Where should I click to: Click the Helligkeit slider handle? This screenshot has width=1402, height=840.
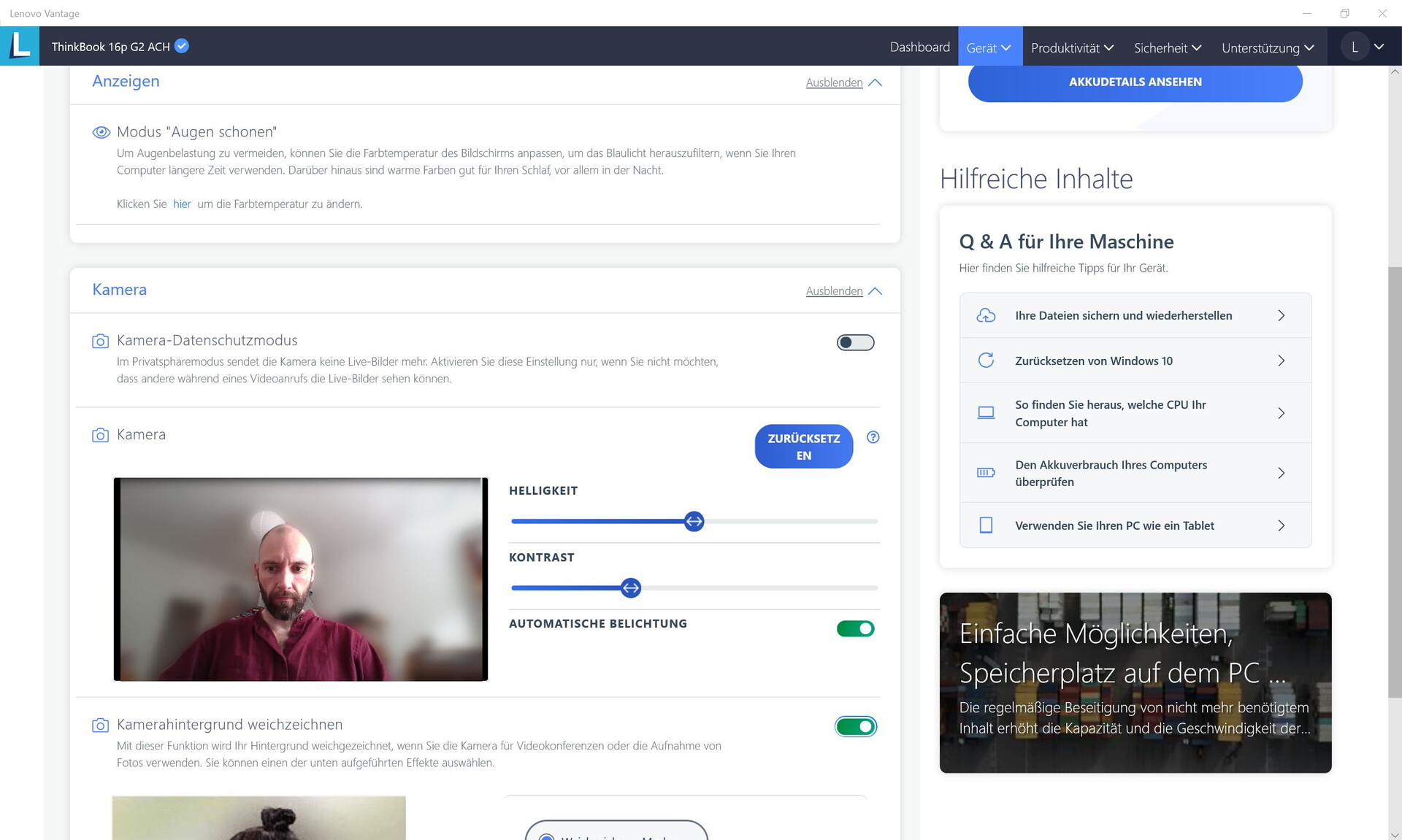(x=694, y=521)
